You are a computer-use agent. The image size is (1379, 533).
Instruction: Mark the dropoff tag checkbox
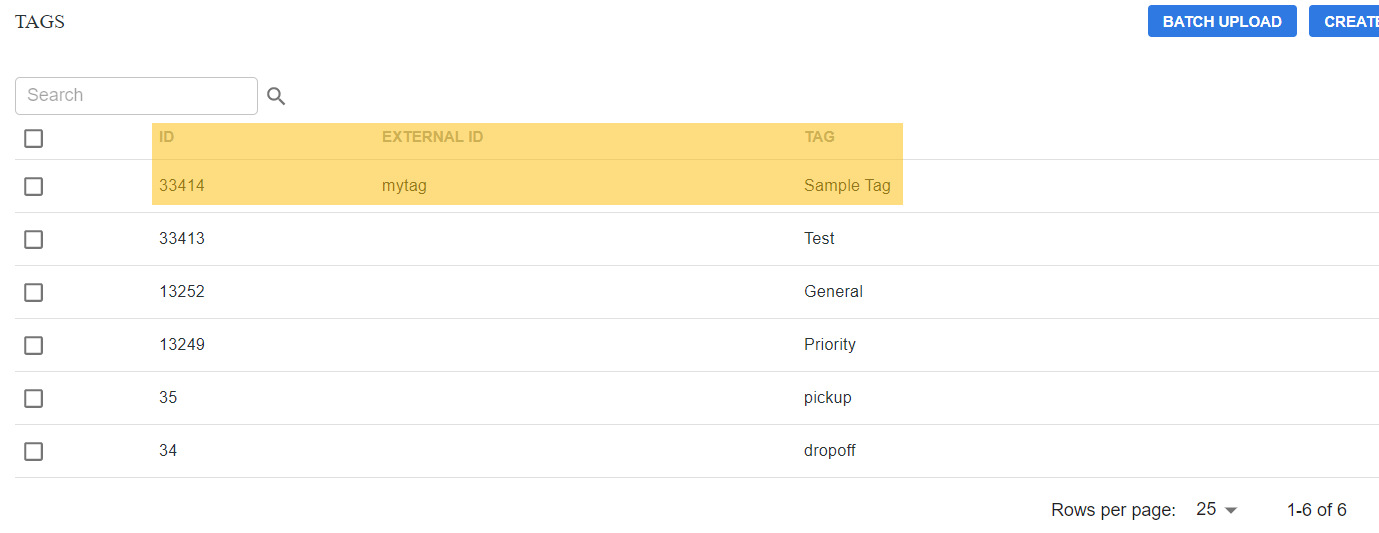34,451
